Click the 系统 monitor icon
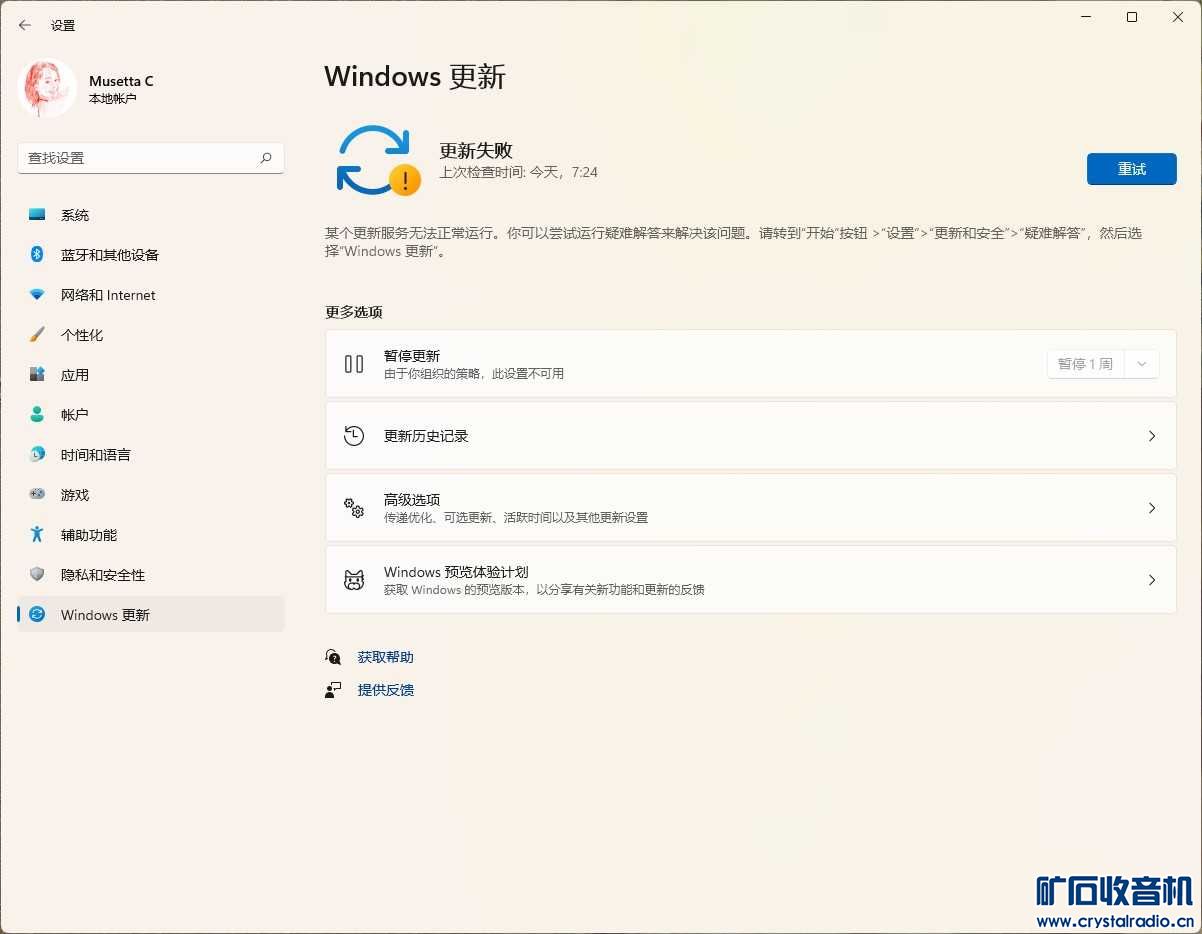 click(x=37, y=215)
